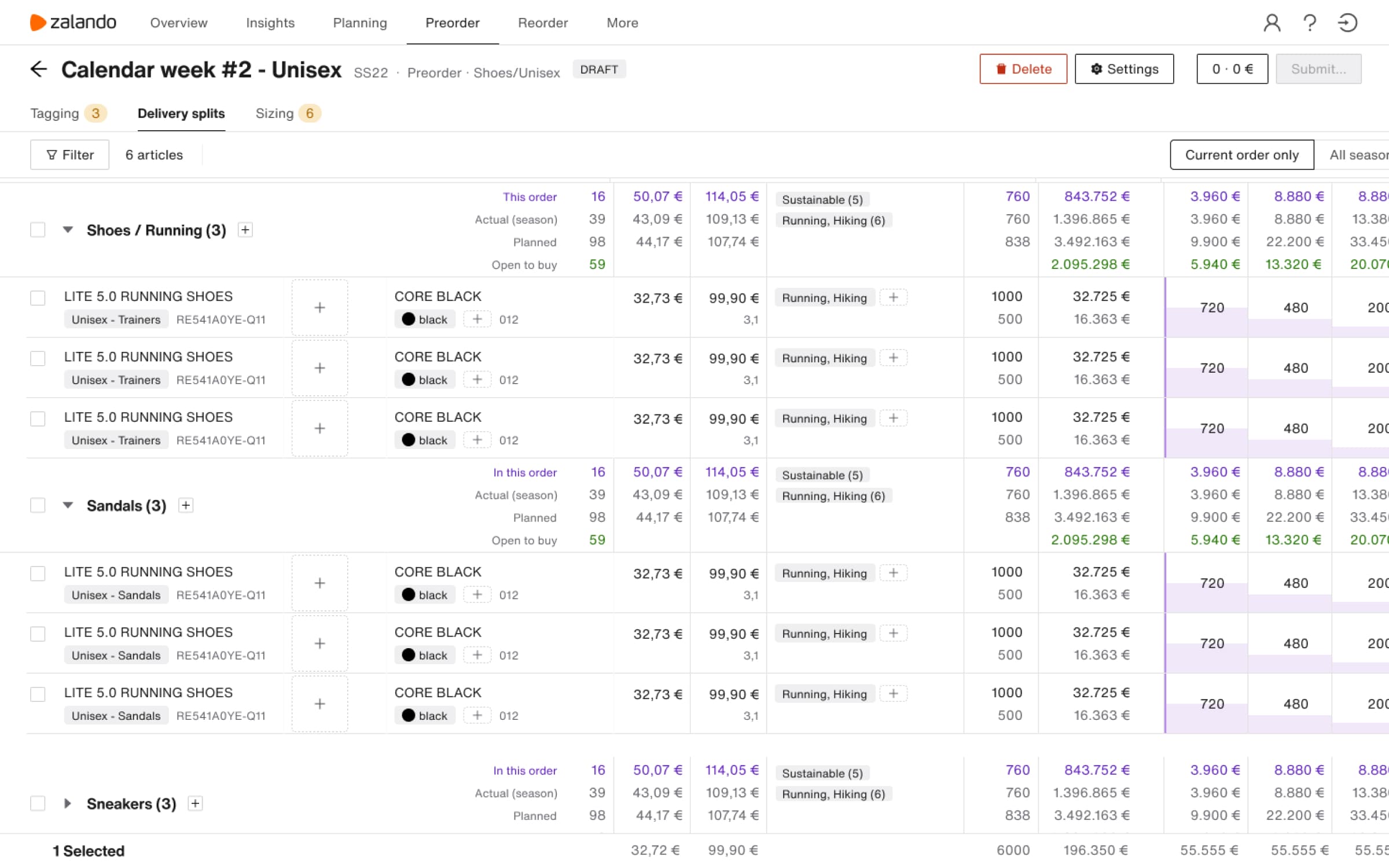Click the plus icon beside Sandals (3)
1389x868 pixels.
tap(186, 505)
